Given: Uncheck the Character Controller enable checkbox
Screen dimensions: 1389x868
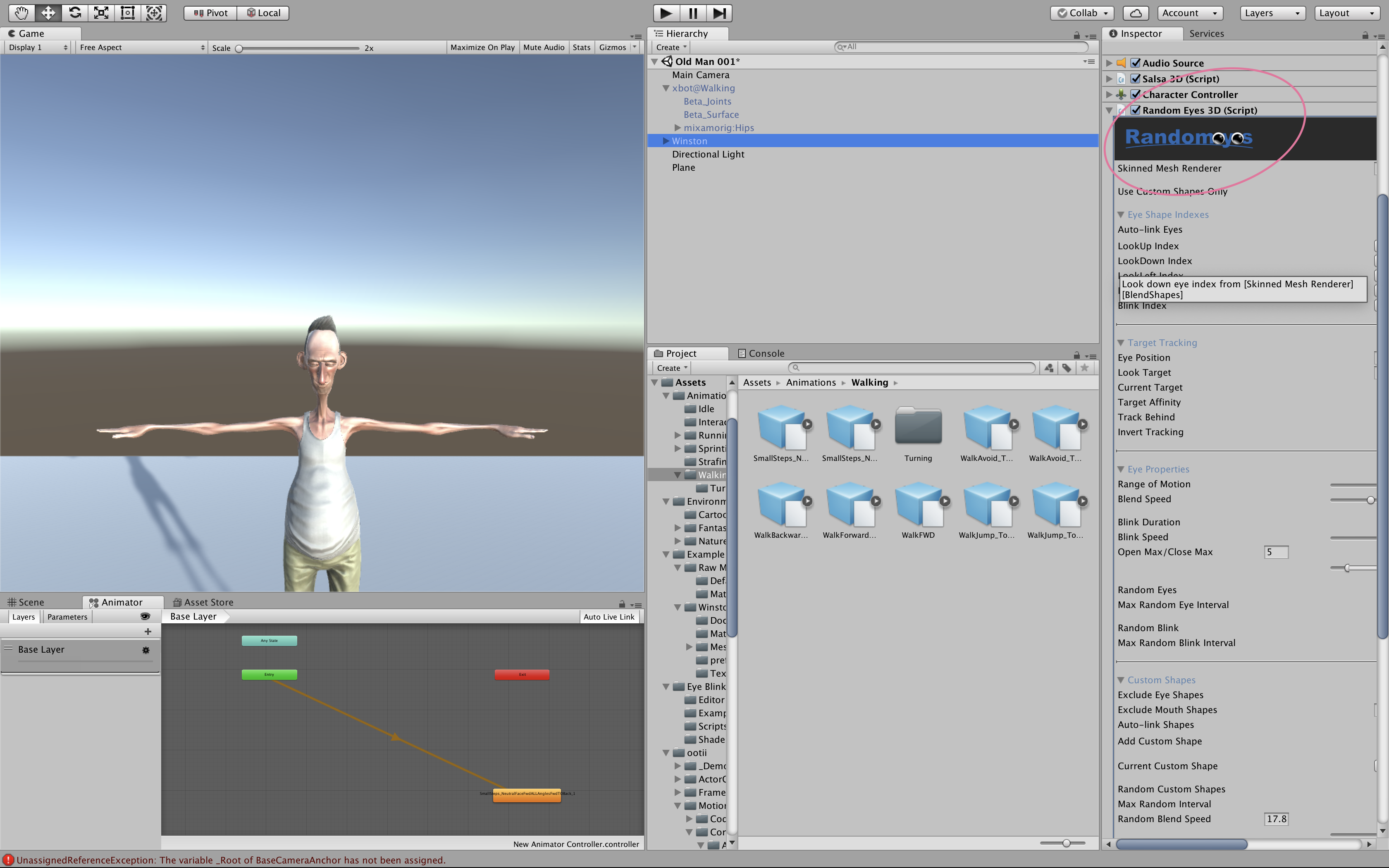Looking at the screenshot, I should coord(1136,94).
